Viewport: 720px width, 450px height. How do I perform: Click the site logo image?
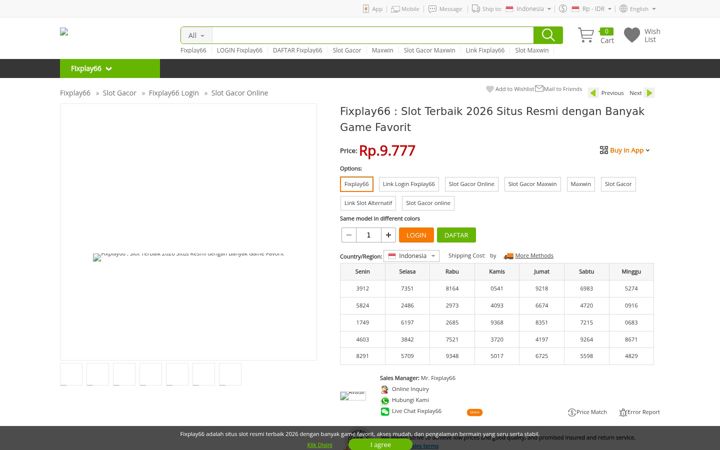pos(64,32)
